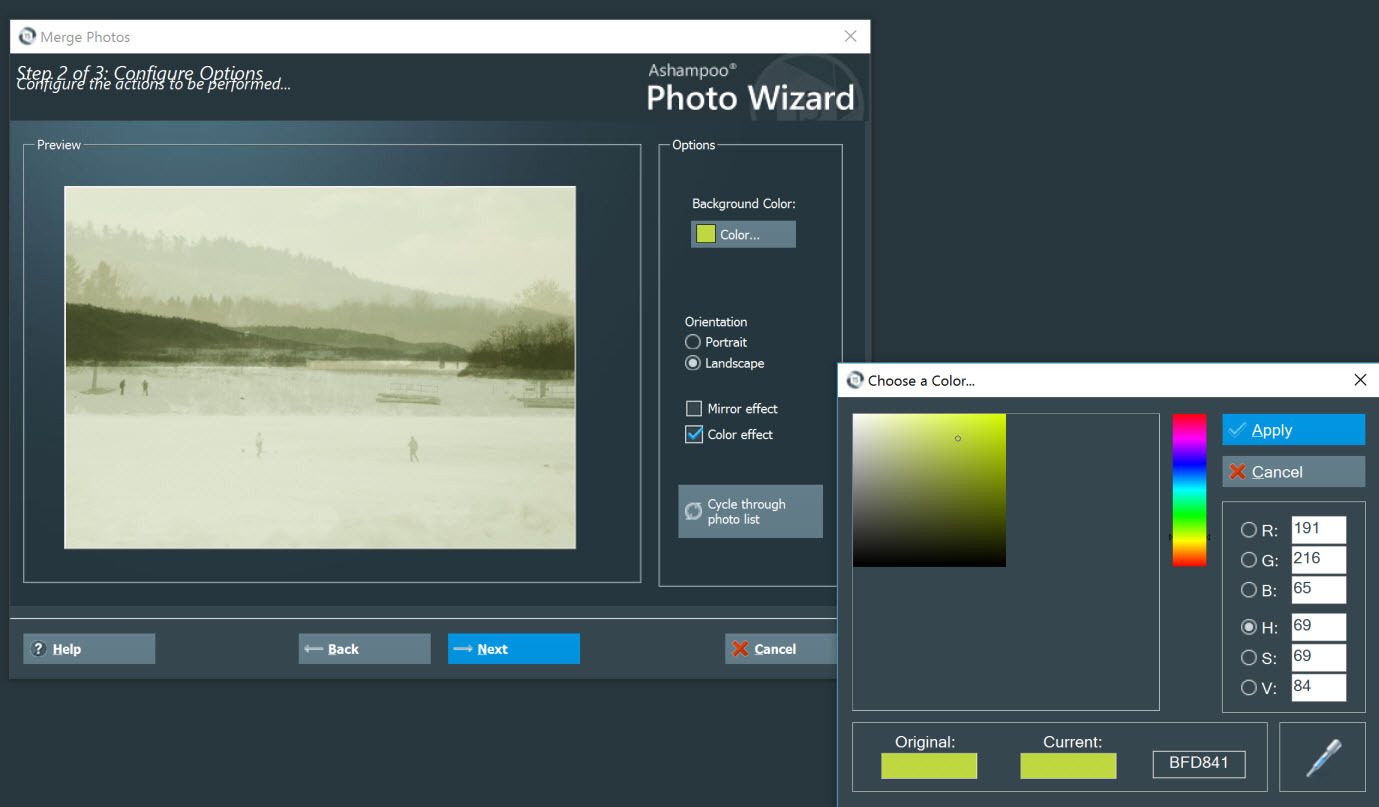The image size is (1379, 807).
Task: Select Portrait orientation
Action: tap(693, 342)
